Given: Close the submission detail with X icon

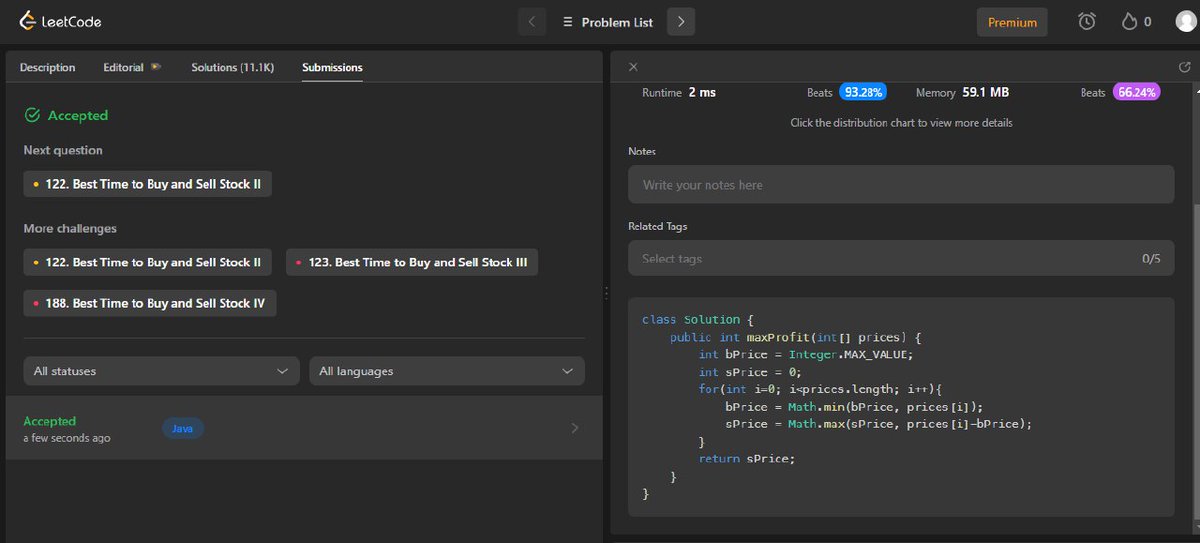Looking at the screenshot, I should pyautogui.click(x=633, y=67).
